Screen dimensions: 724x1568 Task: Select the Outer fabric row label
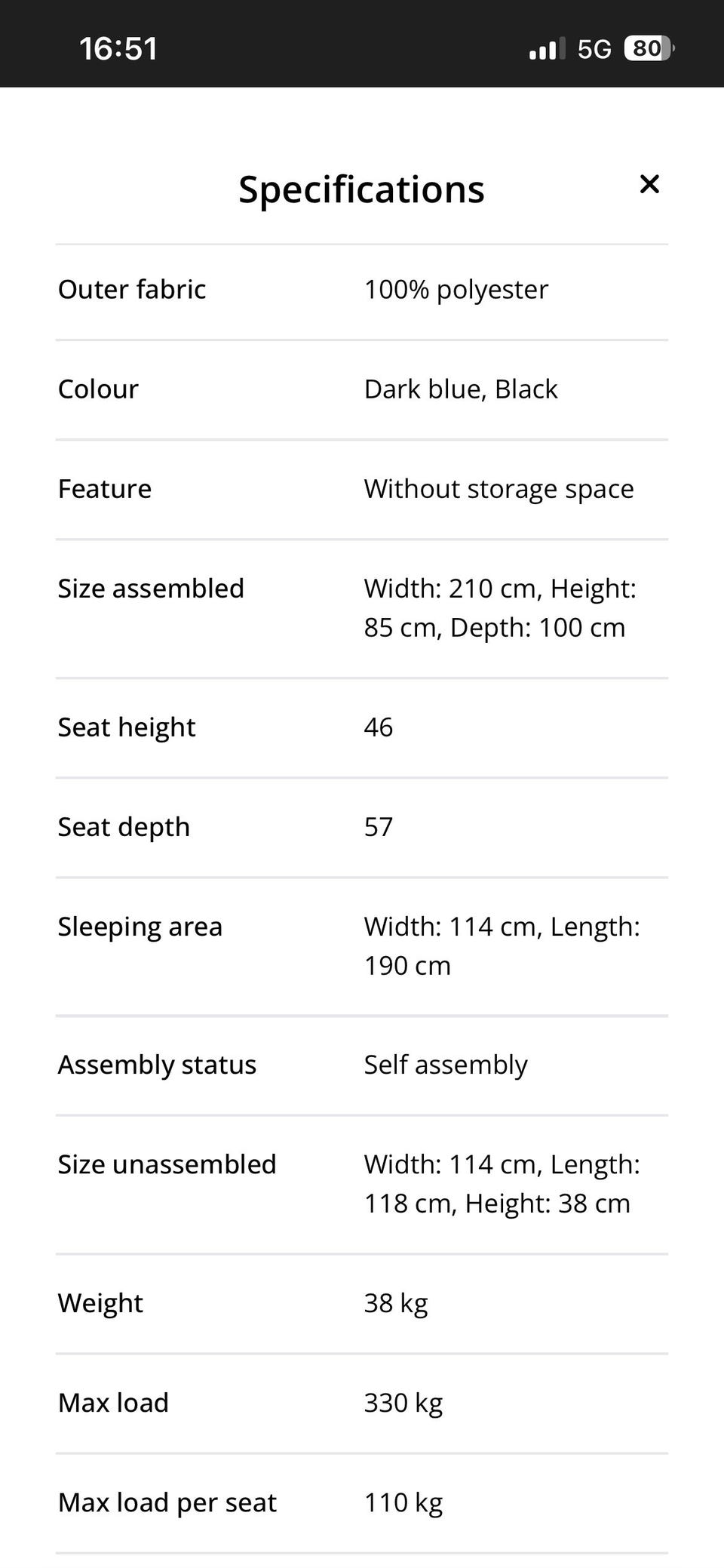point(132,290)
